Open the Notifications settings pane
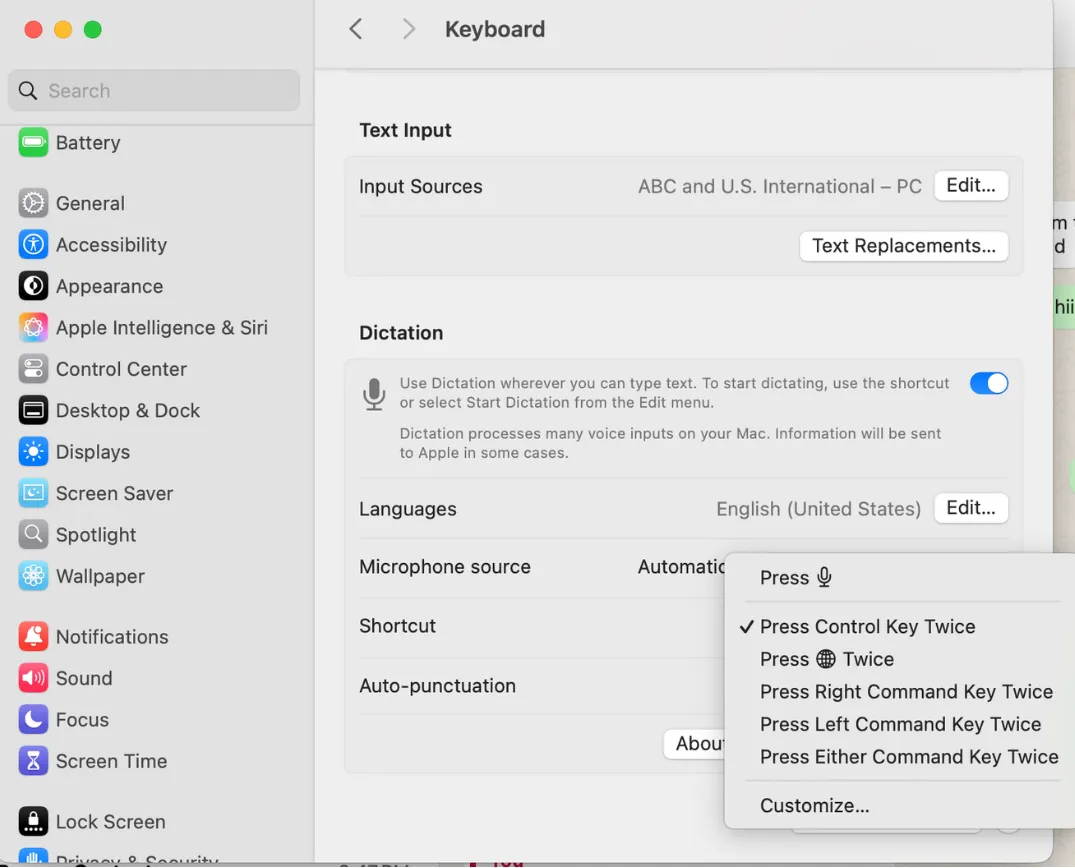Viewport: 1075px width, 868px height. [112, 636]
